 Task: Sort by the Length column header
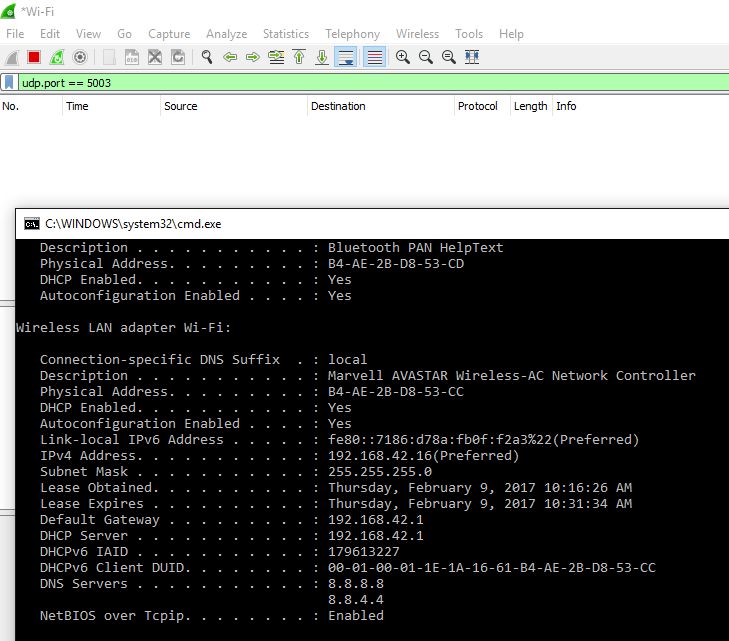(x=531, y=106)
